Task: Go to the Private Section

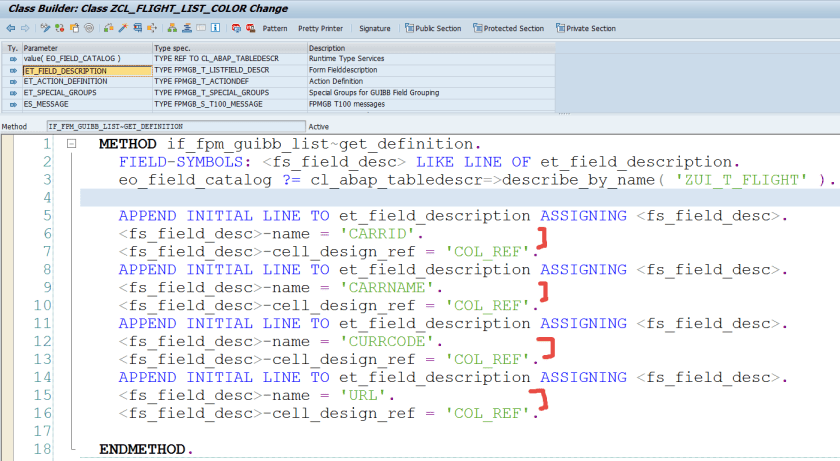Action: point(586,29)
